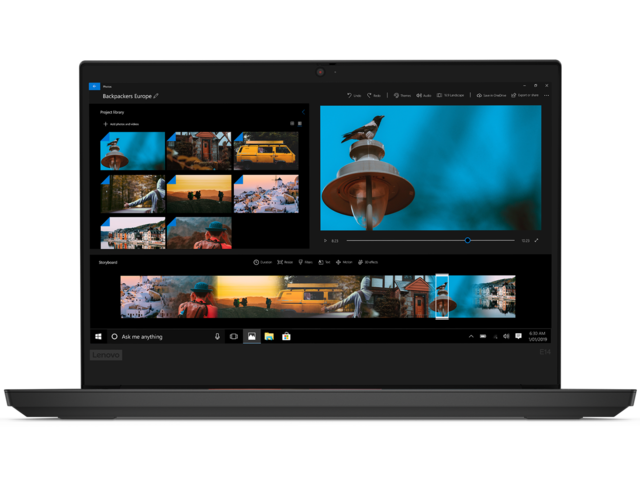Select the yellow van thumbnail in library

click(265, 151)
